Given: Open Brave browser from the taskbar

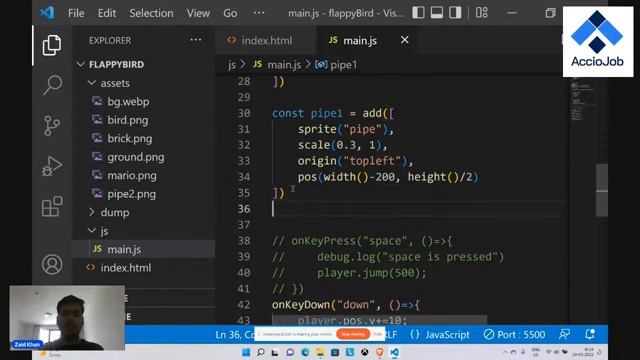Looking at the screenshot, I should [379, 352].
